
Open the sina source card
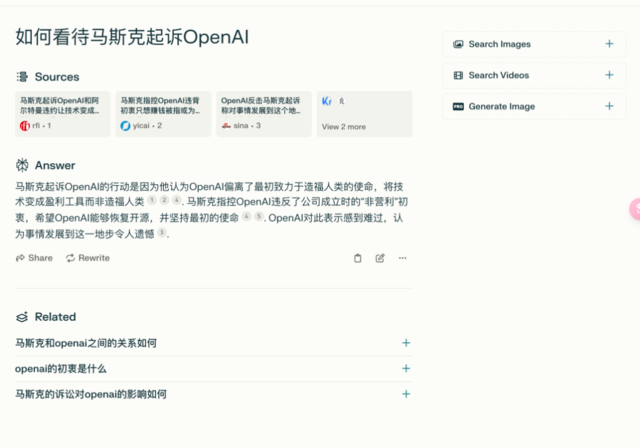[264, 114]
